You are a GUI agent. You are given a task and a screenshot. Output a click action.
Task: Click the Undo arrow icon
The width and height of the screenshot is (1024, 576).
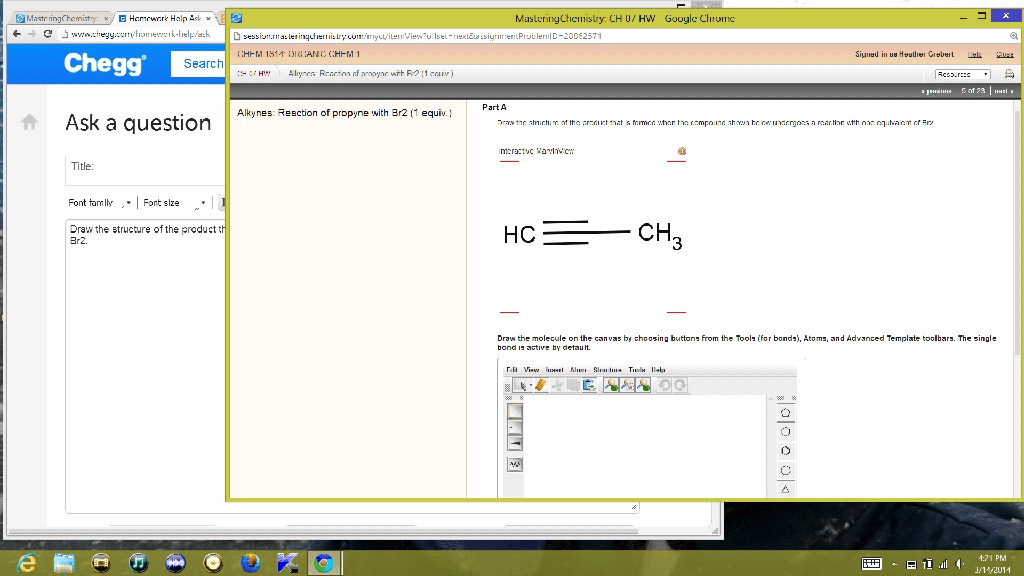coord(665,384)
